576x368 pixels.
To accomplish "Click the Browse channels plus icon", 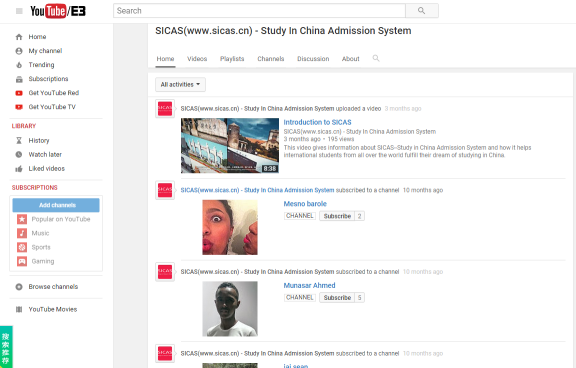I will coord(19,286).
